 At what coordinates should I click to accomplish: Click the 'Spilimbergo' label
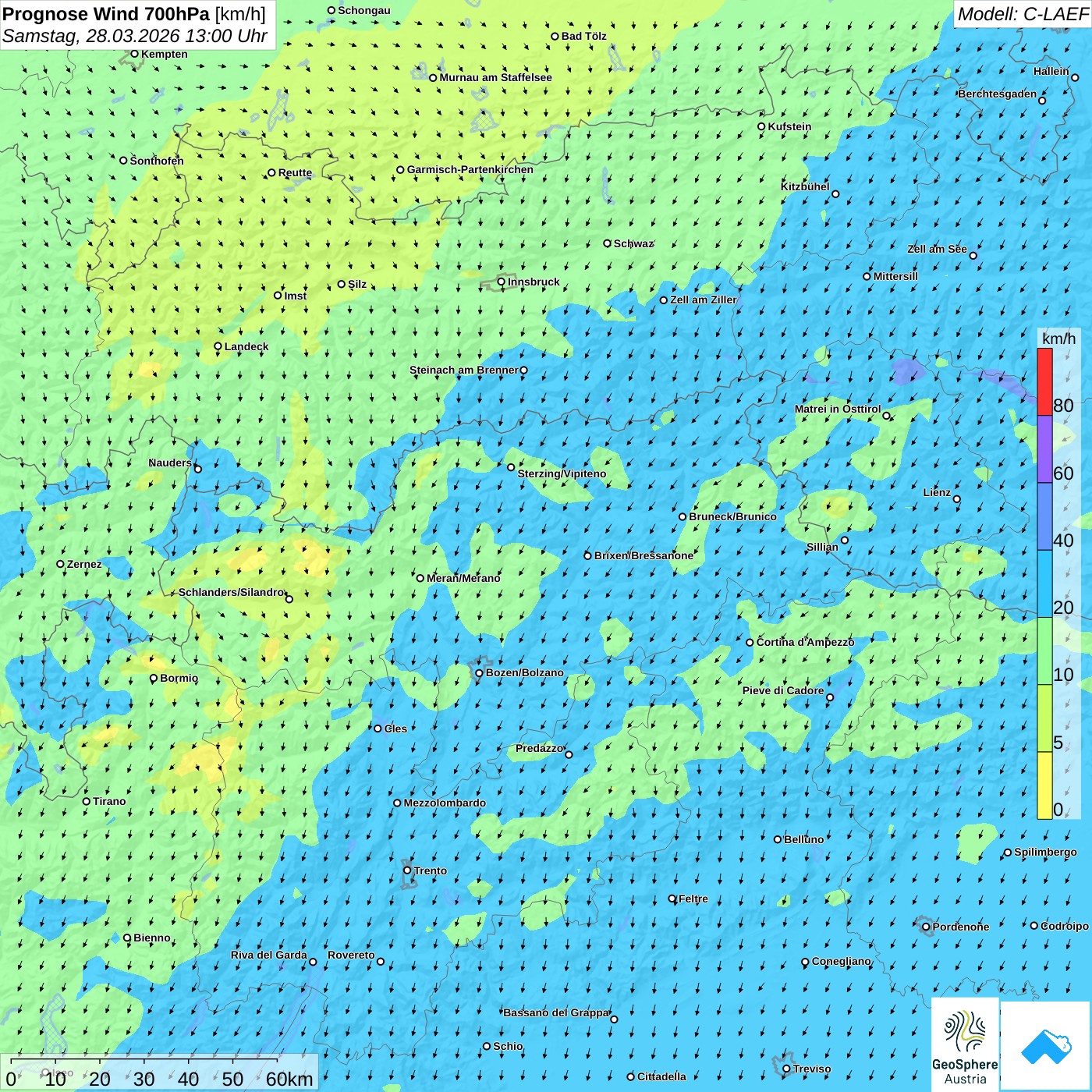tap(1046, 852)
